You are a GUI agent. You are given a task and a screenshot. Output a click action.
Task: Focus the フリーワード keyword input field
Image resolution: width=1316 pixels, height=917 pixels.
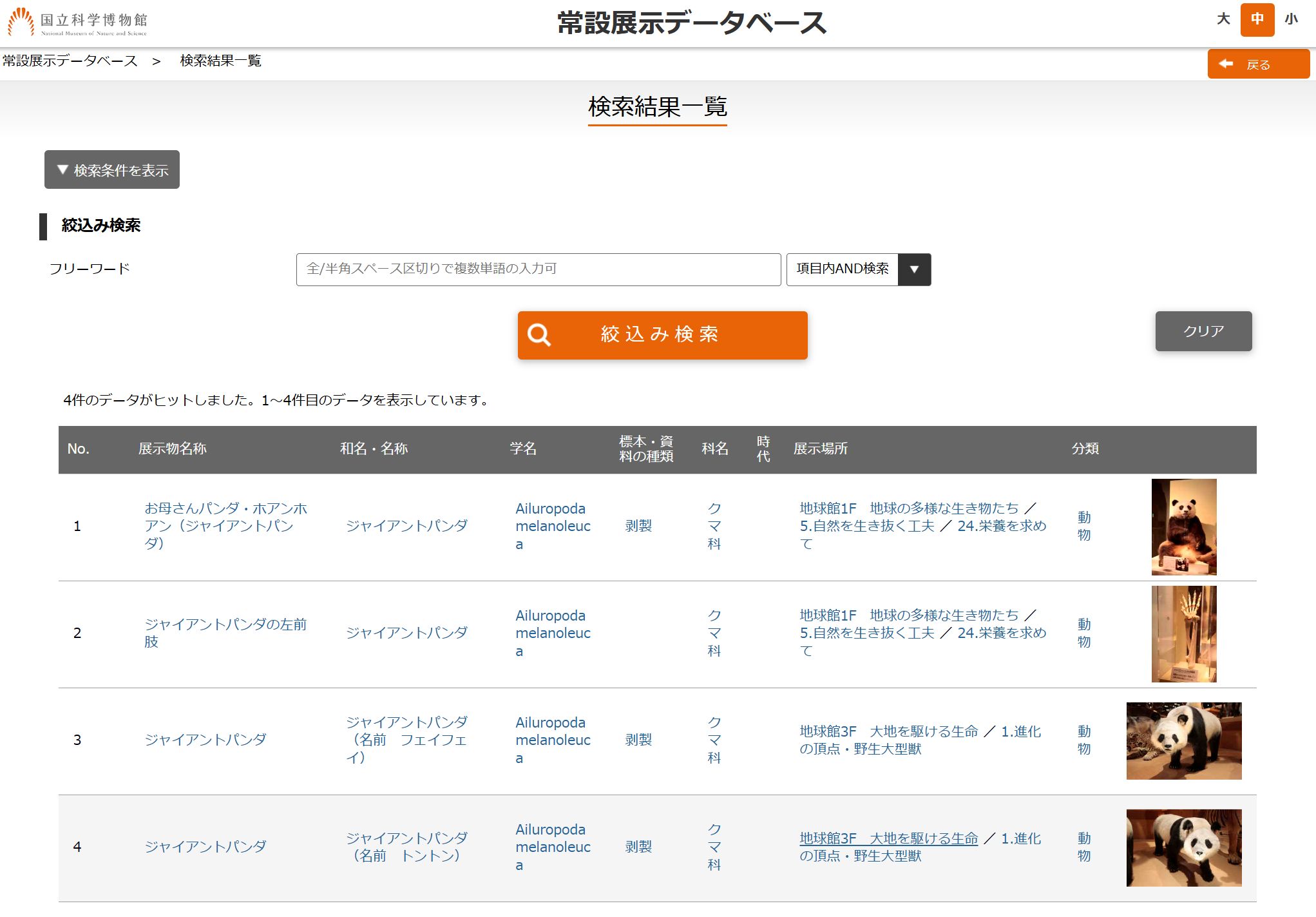(538, 269)
